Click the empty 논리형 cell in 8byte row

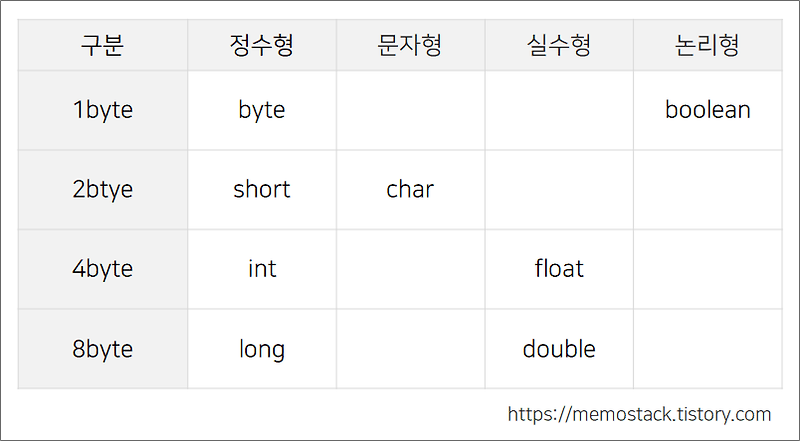[708, 349]
